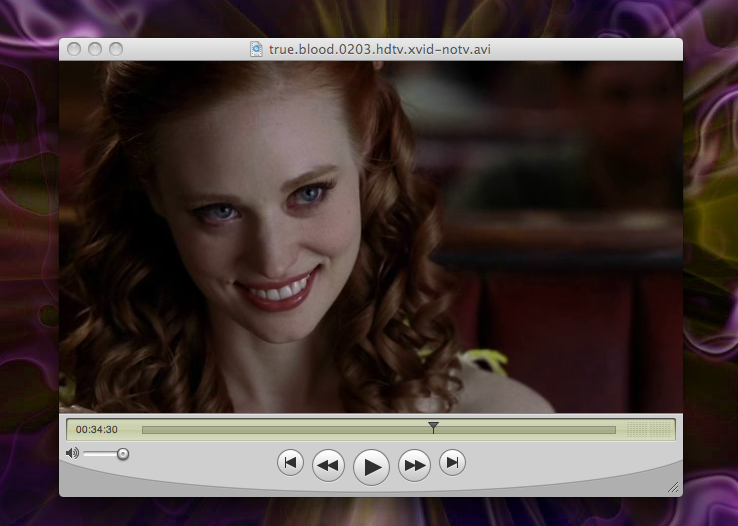
Task: Click the fast forward button
Action: 414,464
